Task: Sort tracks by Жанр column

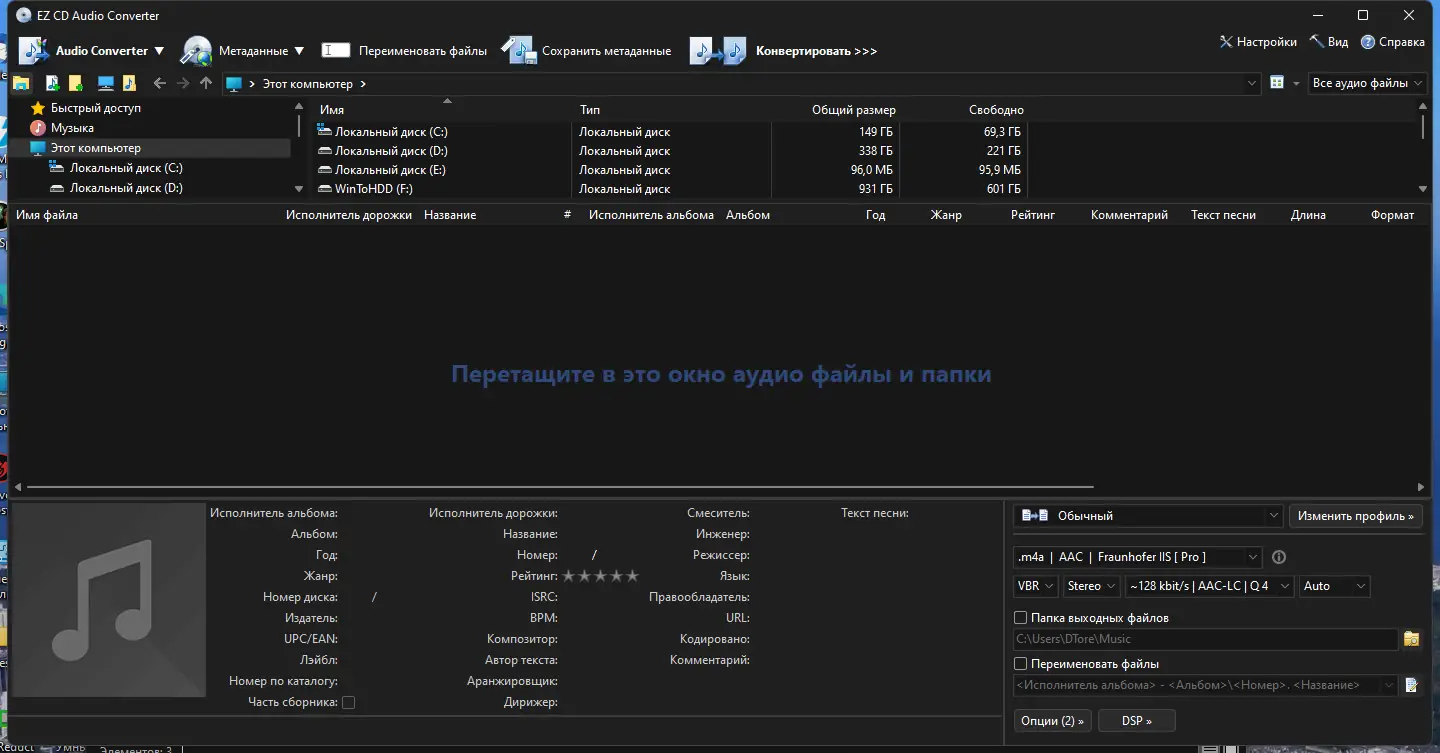Action: coord(946,215)
